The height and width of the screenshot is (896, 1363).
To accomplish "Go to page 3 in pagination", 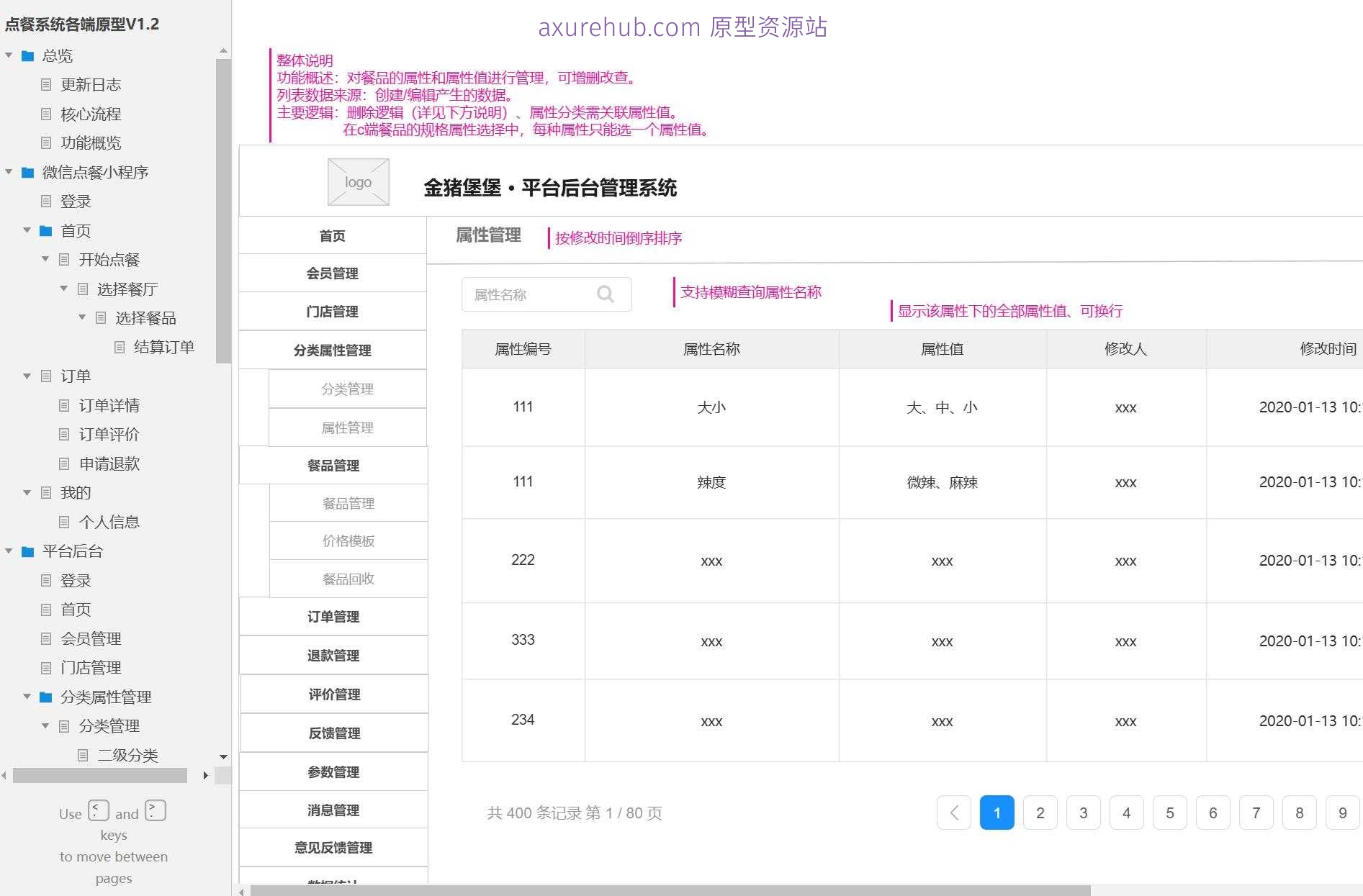I will (x=1084, y=813).
